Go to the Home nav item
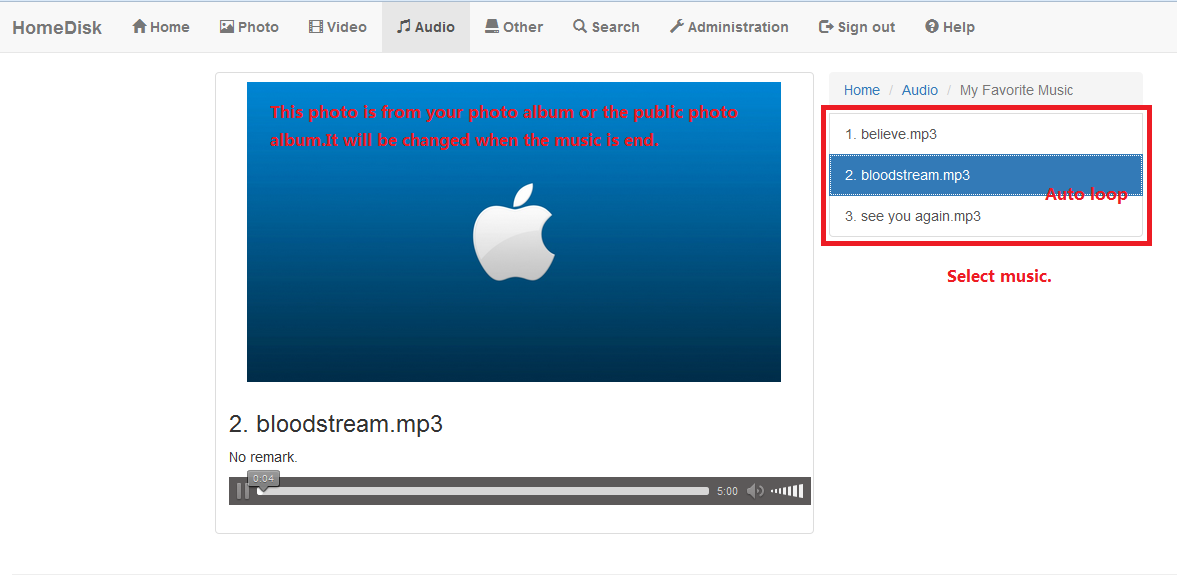Screen dimensions: 1177x579 [161, 27]
